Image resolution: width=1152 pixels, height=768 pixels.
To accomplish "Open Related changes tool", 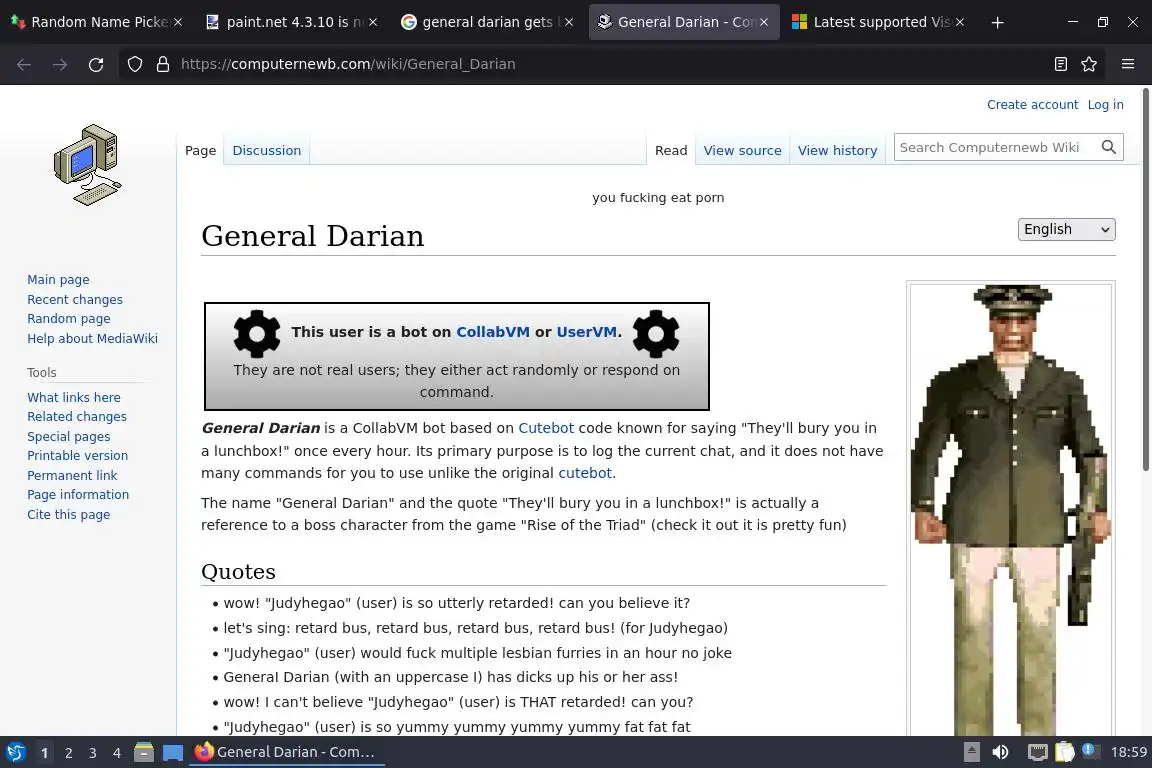I will 76,417.
